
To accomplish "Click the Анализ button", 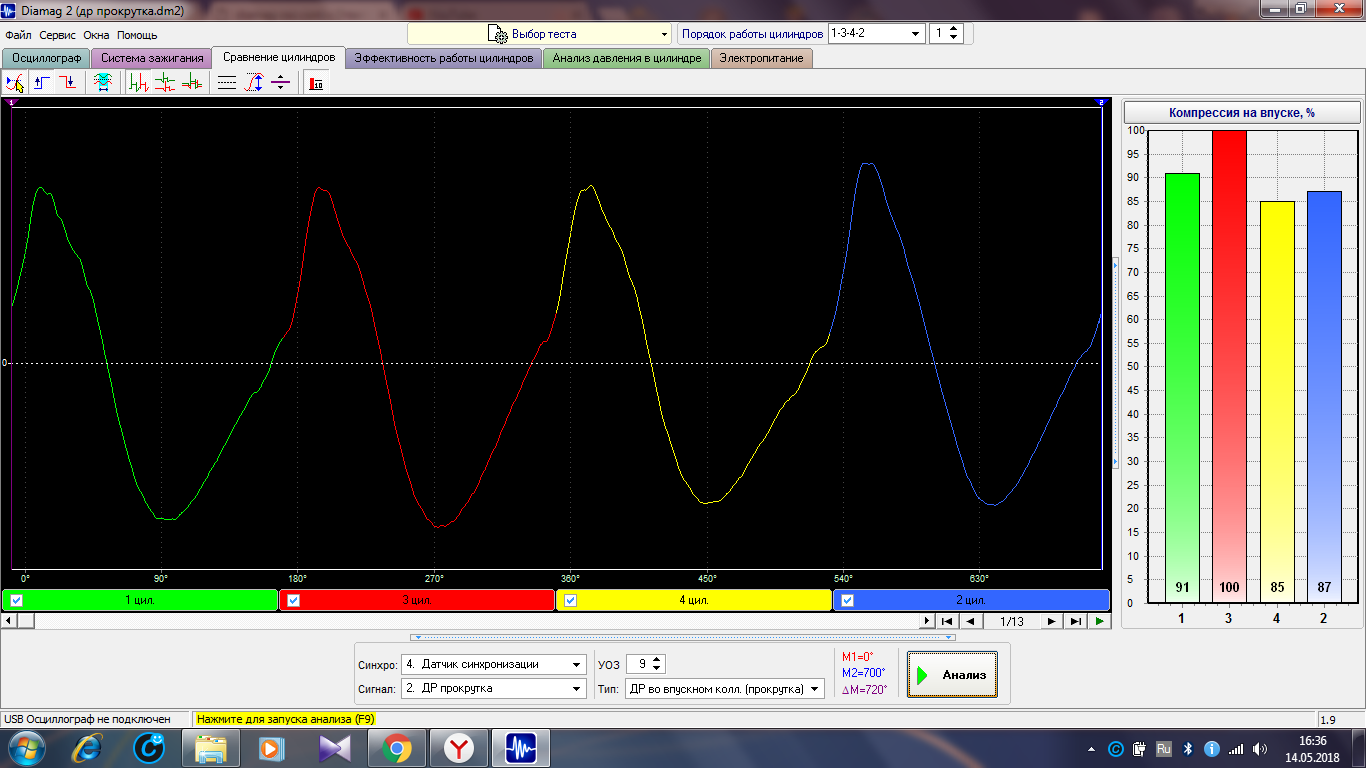I will pyautogui.click(x=952, y=675).
